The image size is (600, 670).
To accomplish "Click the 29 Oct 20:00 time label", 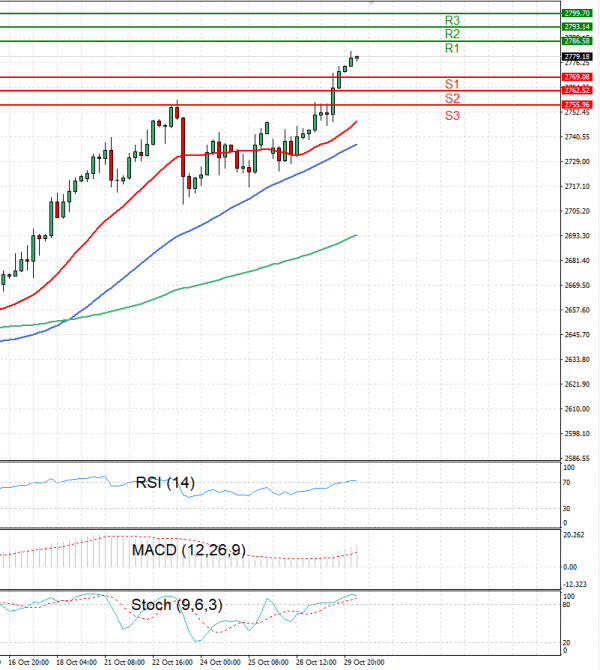I will click(364, 662).
